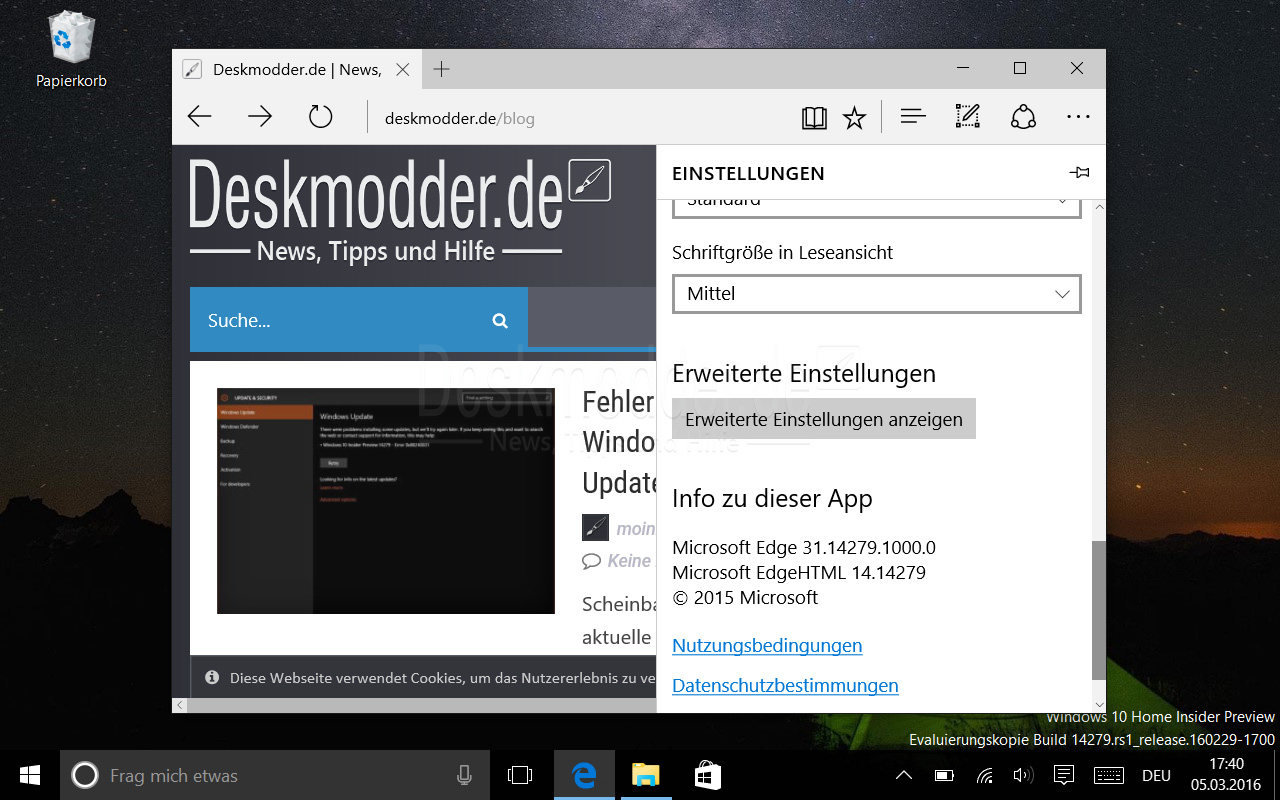Open the More actions ellipsis menu
This screenshot has width=1280, height=800.
coord(1078,117)
